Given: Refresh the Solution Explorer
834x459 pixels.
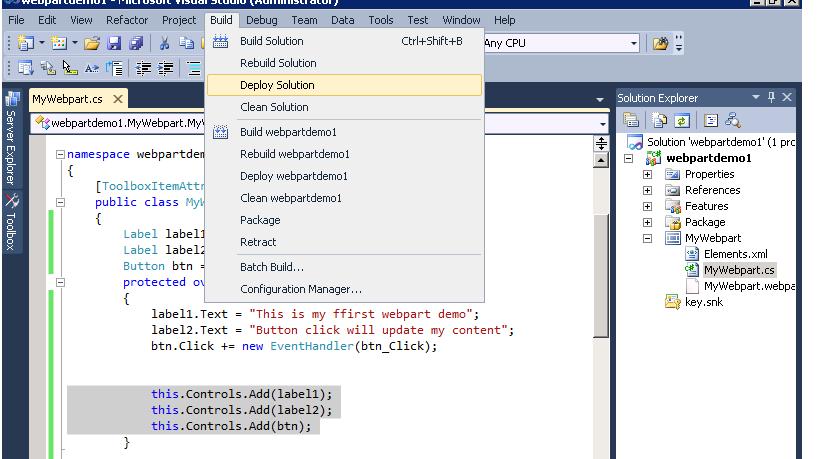Looking at the screenshot, I should [681, 120].
